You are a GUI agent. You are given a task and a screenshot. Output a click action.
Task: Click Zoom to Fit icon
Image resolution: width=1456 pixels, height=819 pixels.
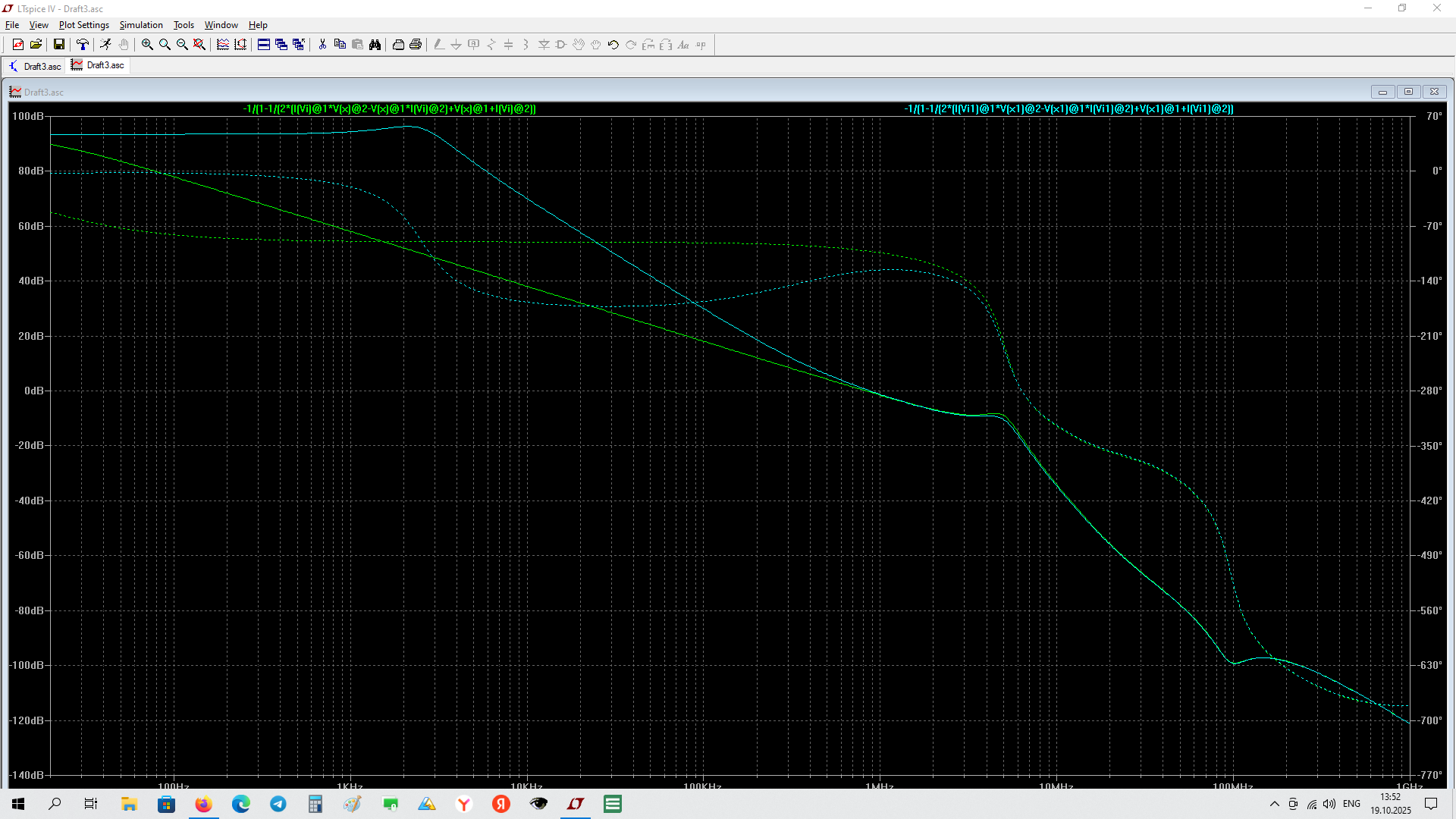tap(199, 45)
